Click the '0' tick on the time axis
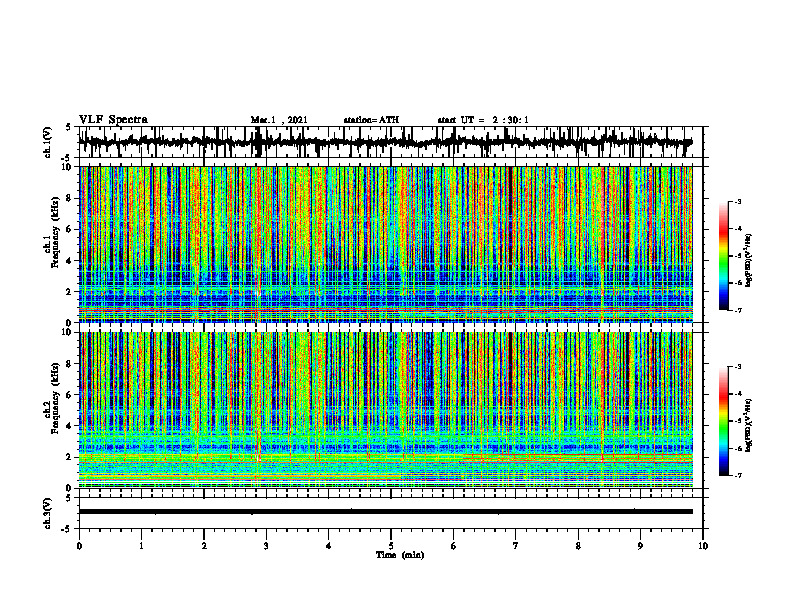 [x=79, y=546]
